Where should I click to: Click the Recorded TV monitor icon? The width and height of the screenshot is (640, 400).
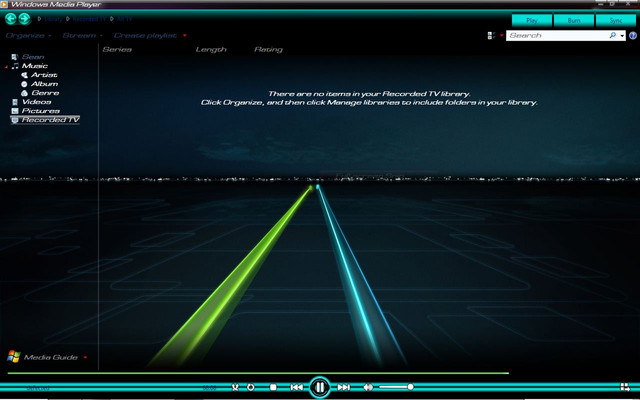15,120
